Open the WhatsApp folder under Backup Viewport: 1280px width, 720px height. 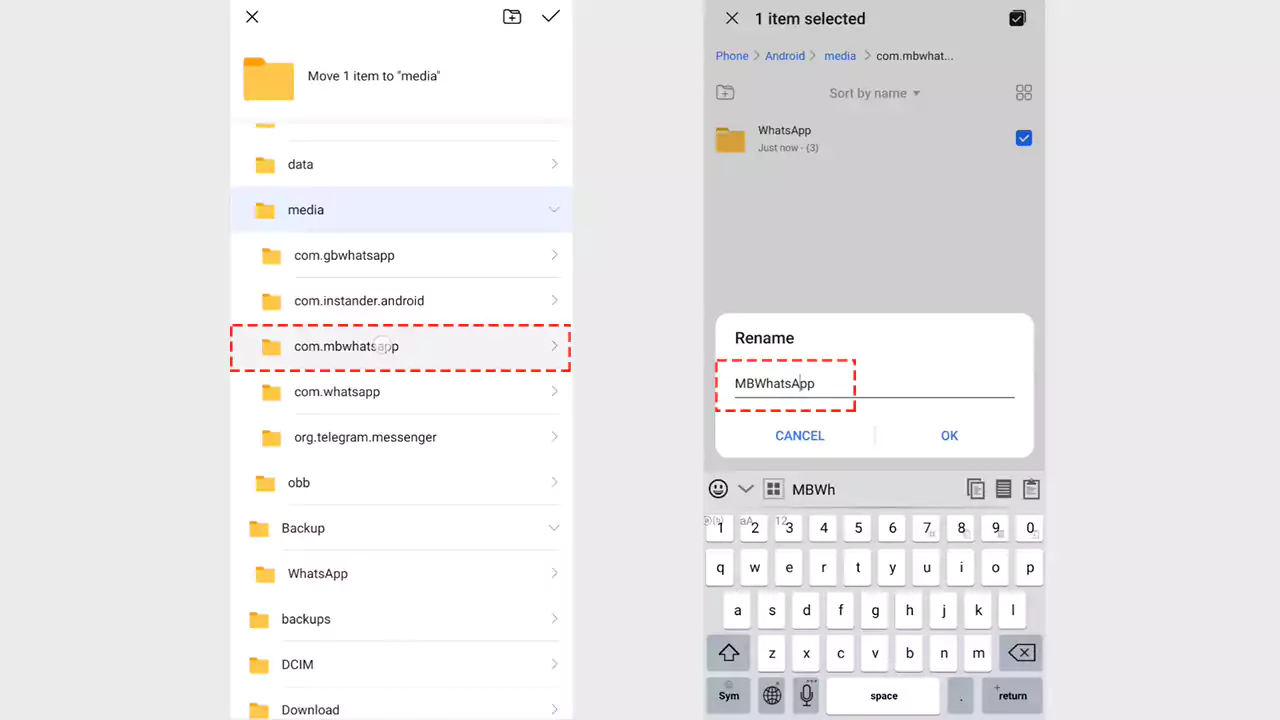pos(401,574)
